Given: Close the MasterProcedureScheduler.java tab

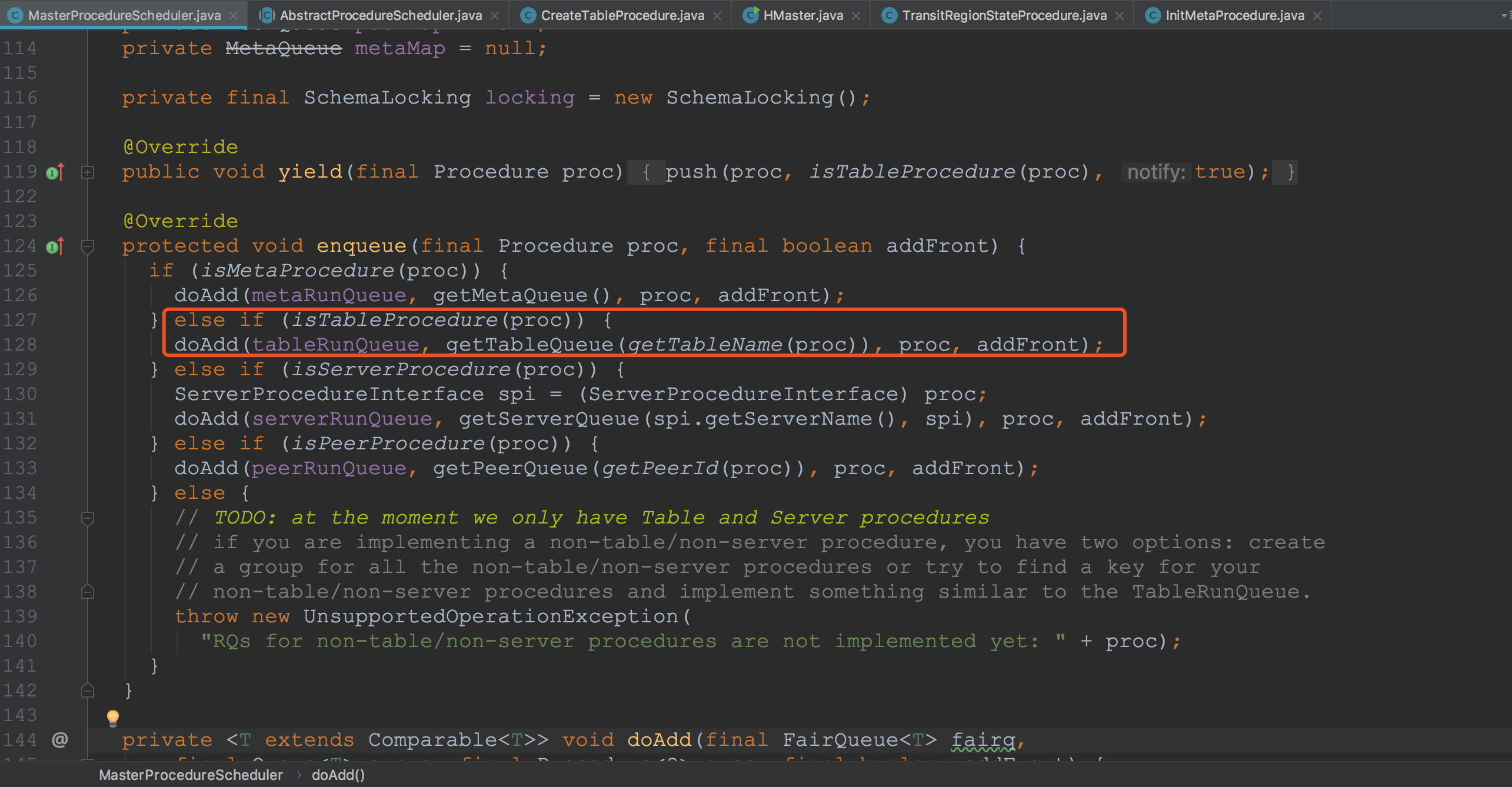Looking at the screenshot, I should coord(234,16).
